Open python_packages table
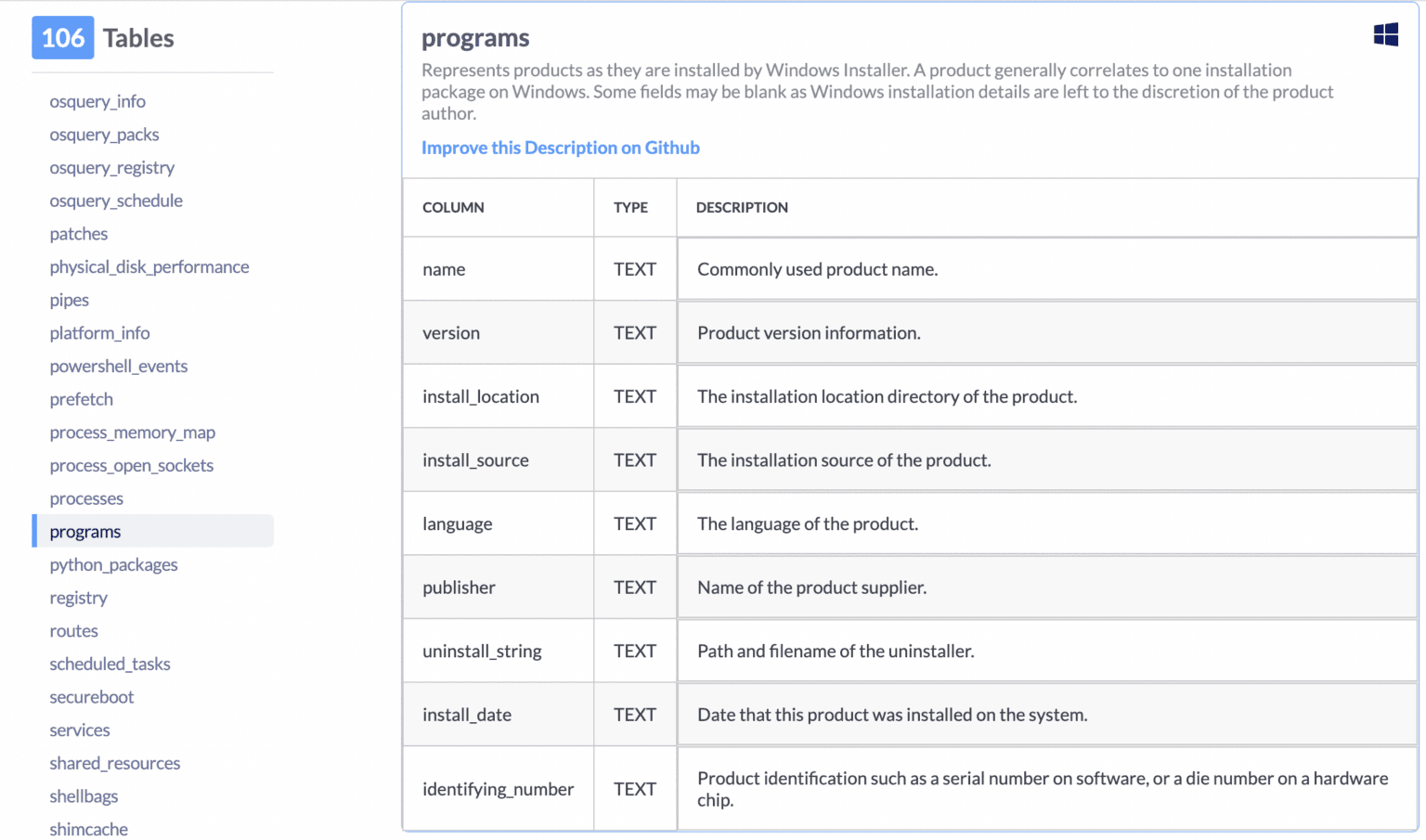 [x=113, y=565]
